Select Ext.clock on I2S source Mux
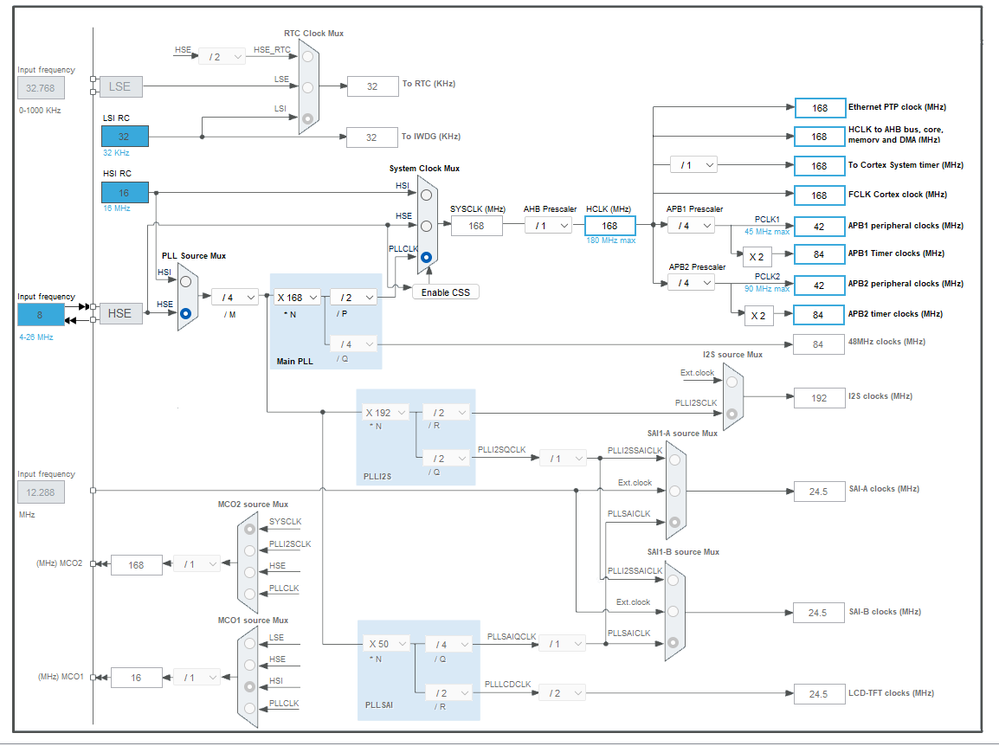This screenshot has width=999, height=745. point(732,382)
